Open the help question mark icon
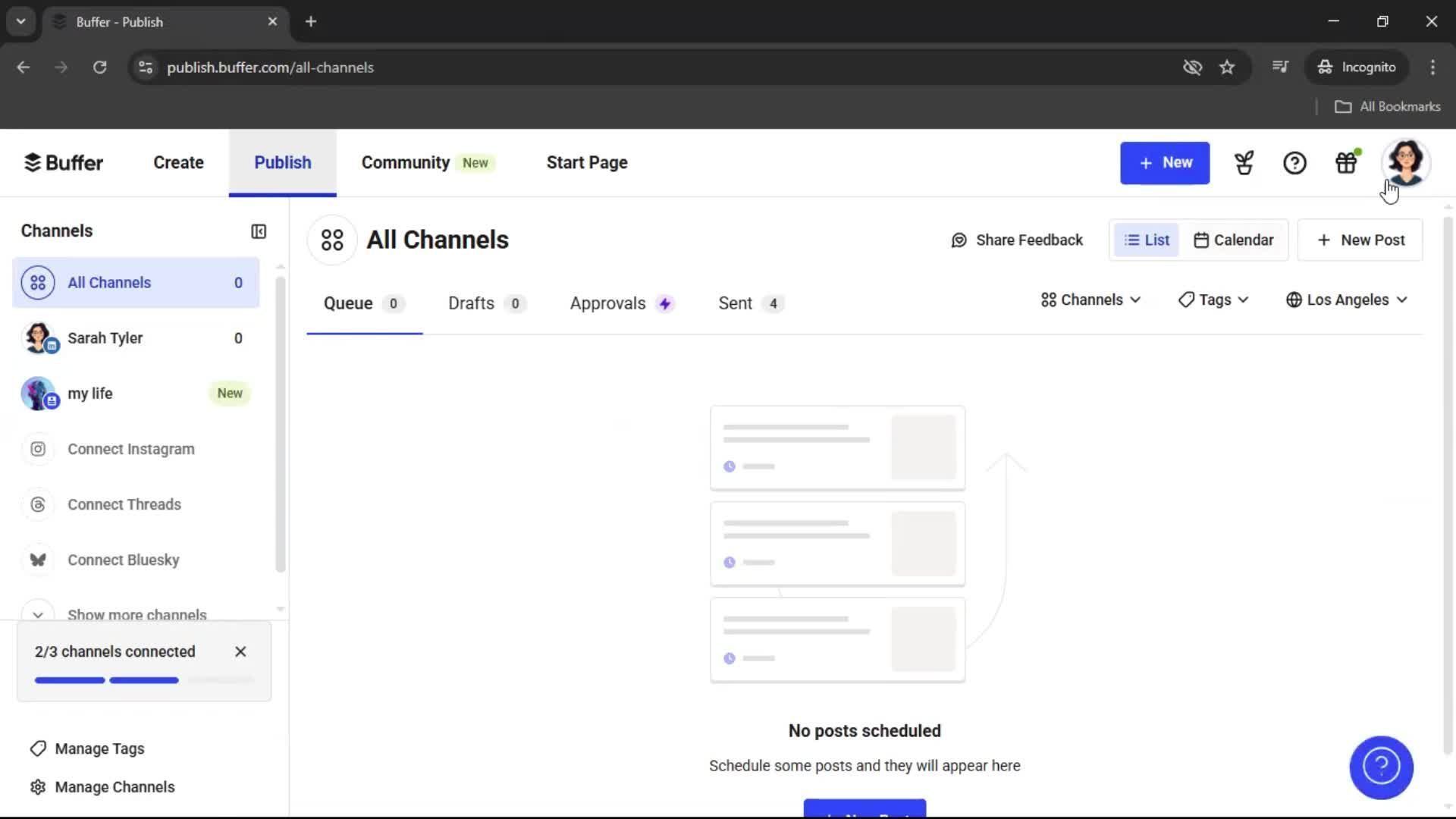The image size is (1456, 819). point(1294,163)
